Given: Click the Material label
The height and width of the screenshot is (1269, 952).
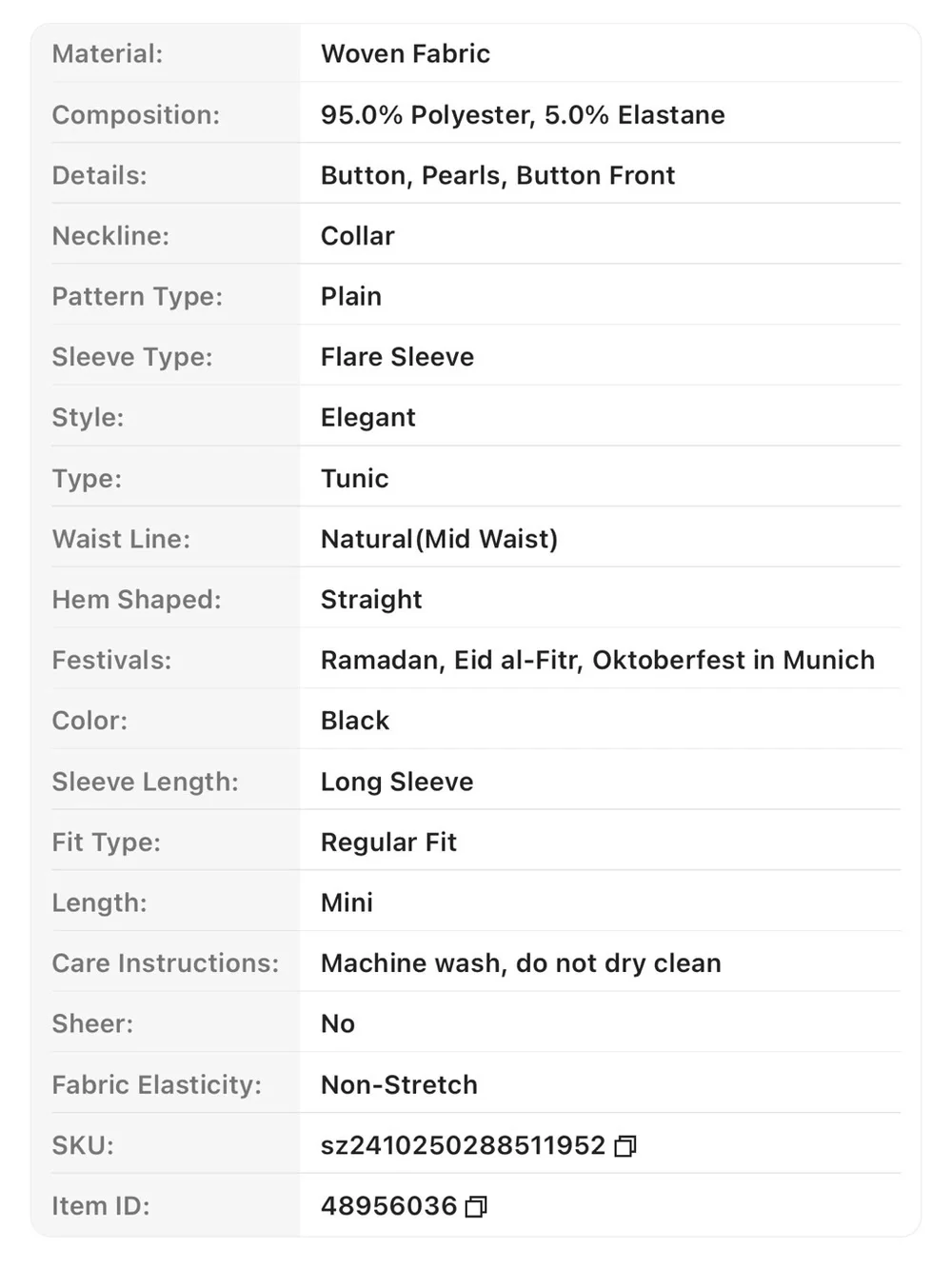Looking at the screenshot, I should 108,54.
